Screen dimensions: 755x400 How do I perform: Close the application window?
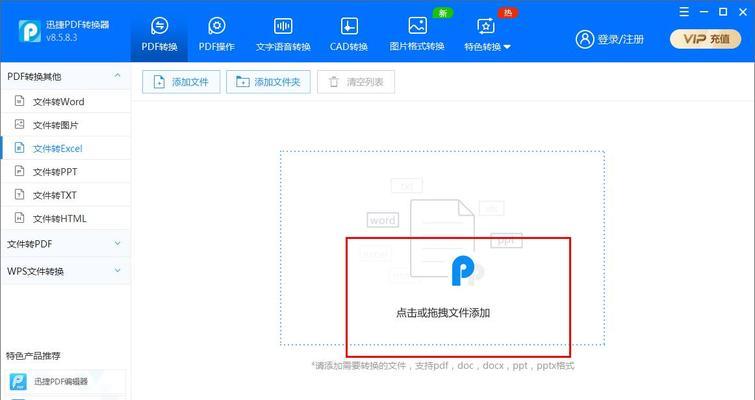743,12
